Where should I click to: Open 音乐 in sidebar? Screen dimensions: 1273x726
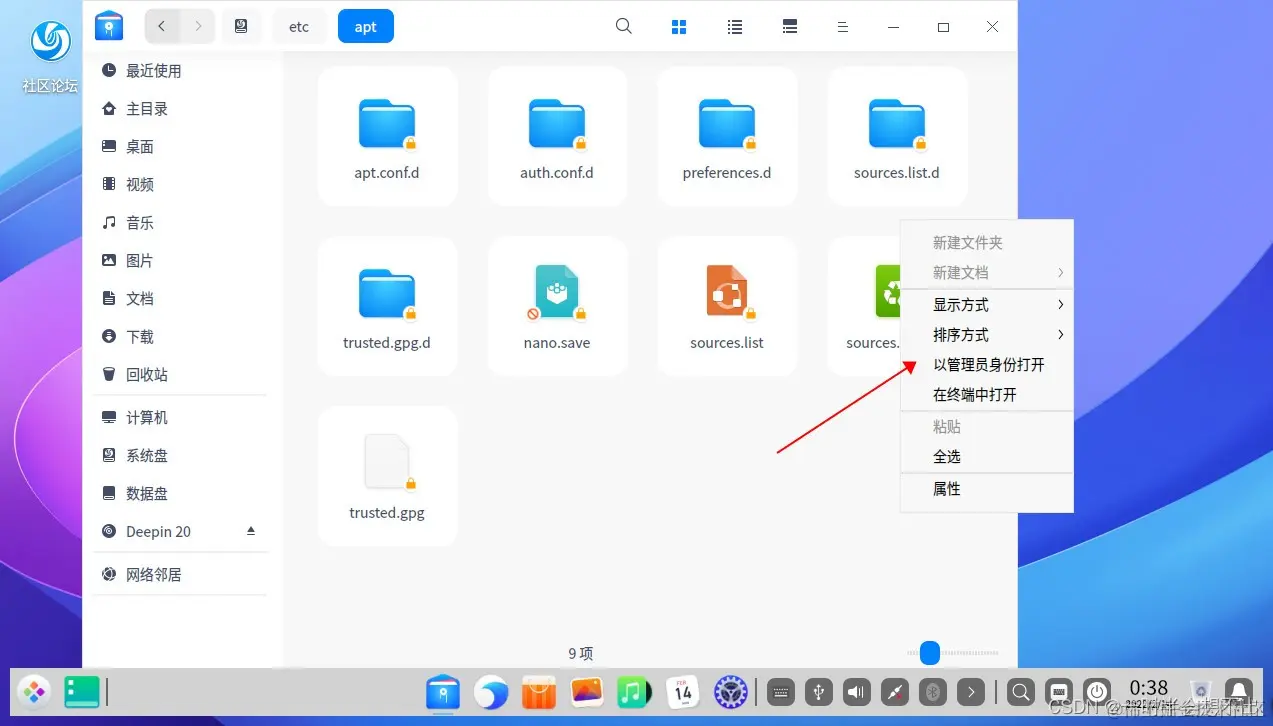(x=181, y=223)
